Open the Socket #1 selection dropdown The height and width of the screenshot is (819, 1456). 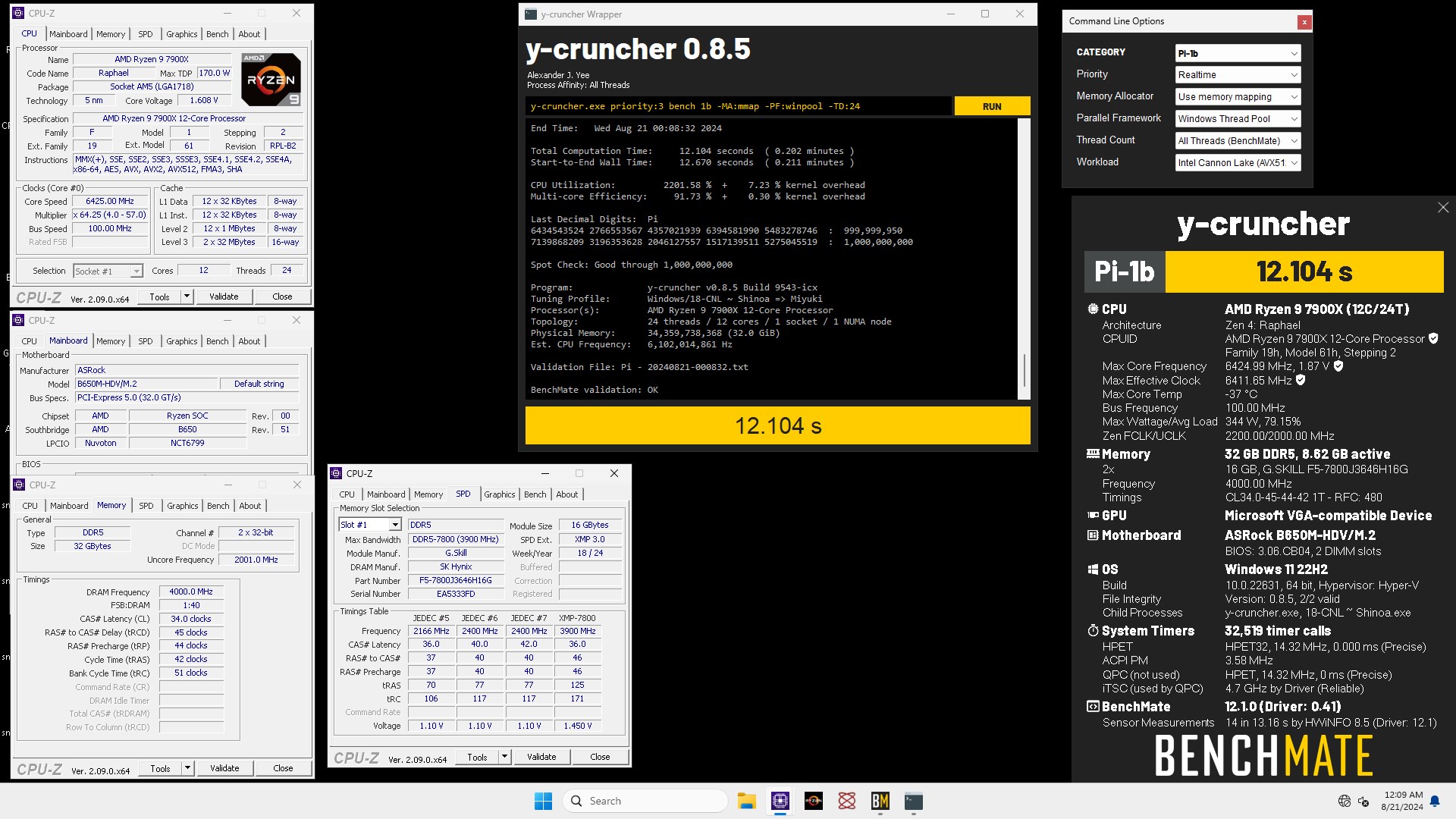[108, 271]
